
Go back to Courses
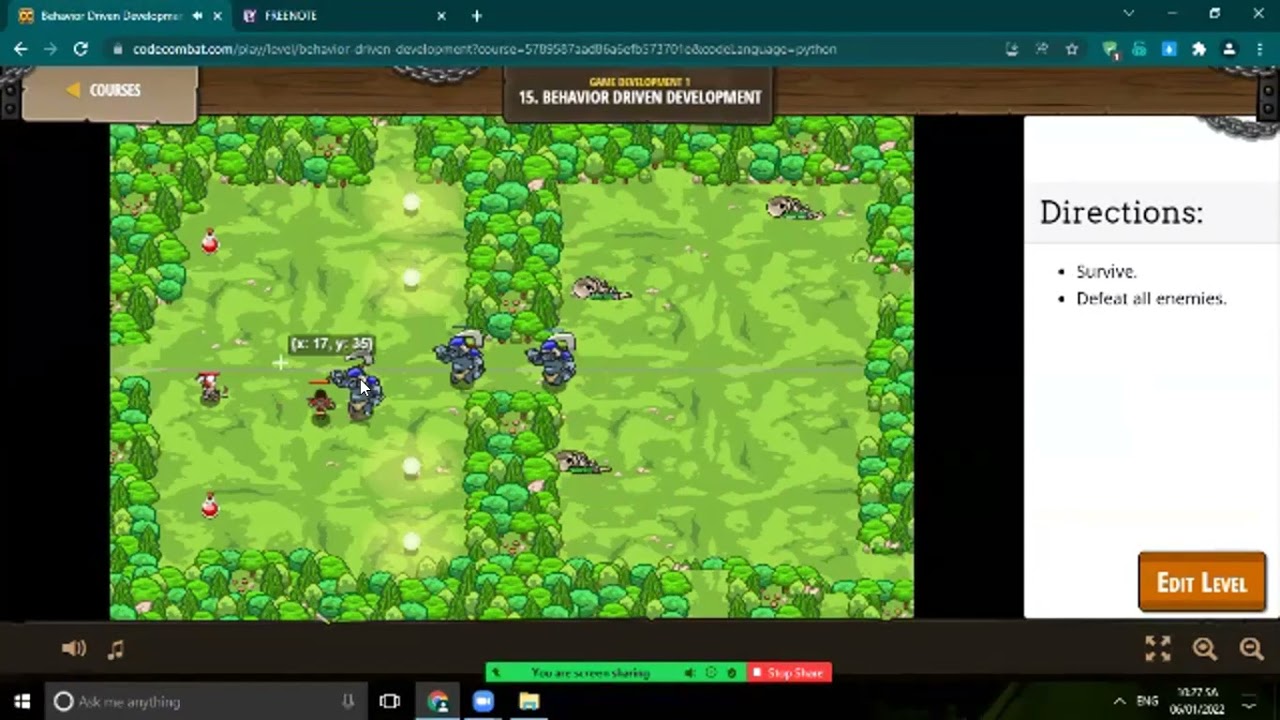tap(104, 90)
